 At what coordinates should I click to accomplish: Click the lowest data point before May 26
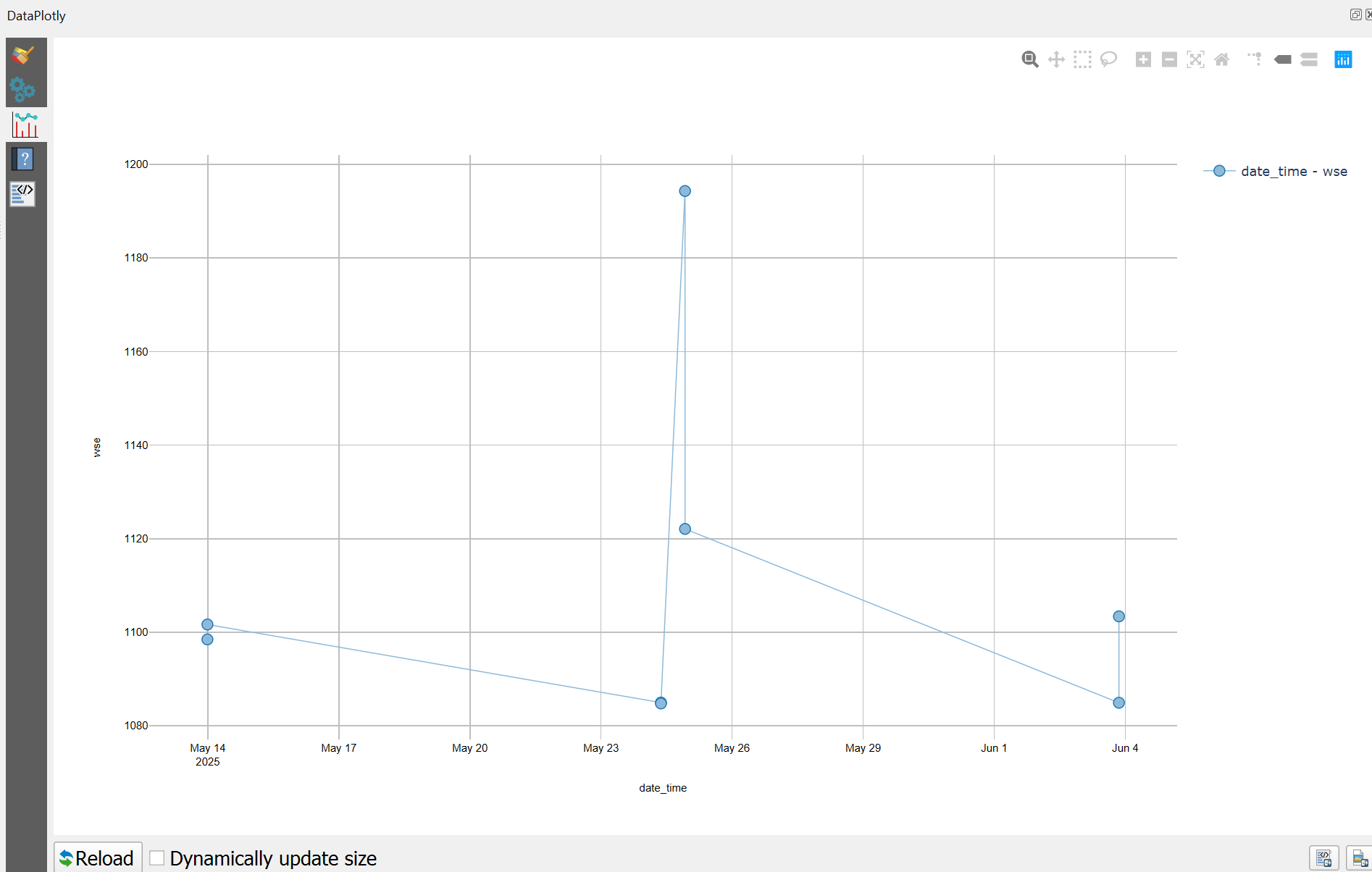pyautogui.click(x=661, y=703)
